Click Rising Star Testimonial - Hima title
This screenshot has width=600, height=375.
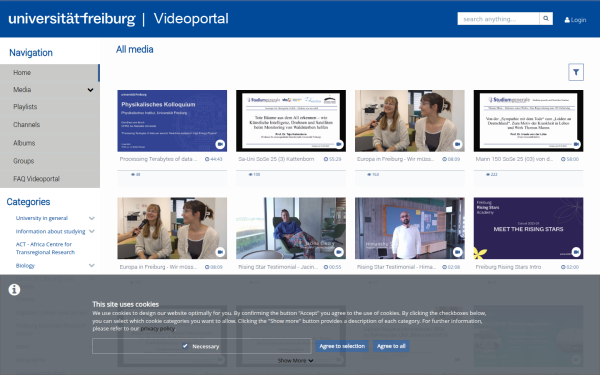(396, 267)
